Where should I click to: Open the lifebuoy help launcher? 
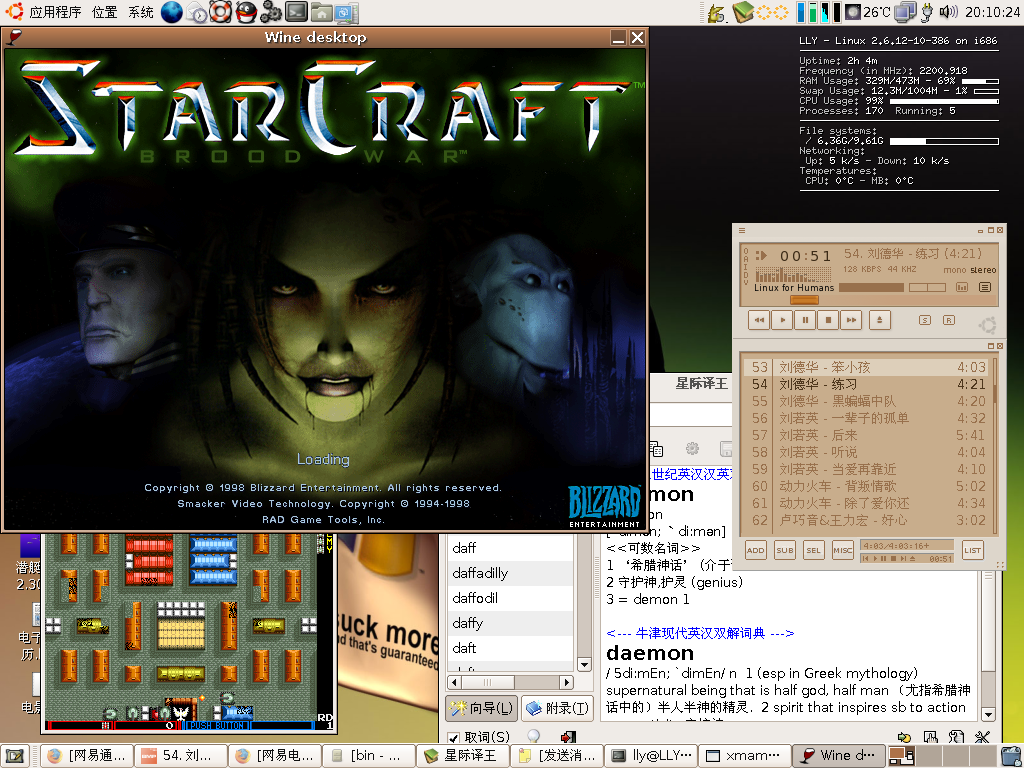pyautogui.click(x=221, y=12)
